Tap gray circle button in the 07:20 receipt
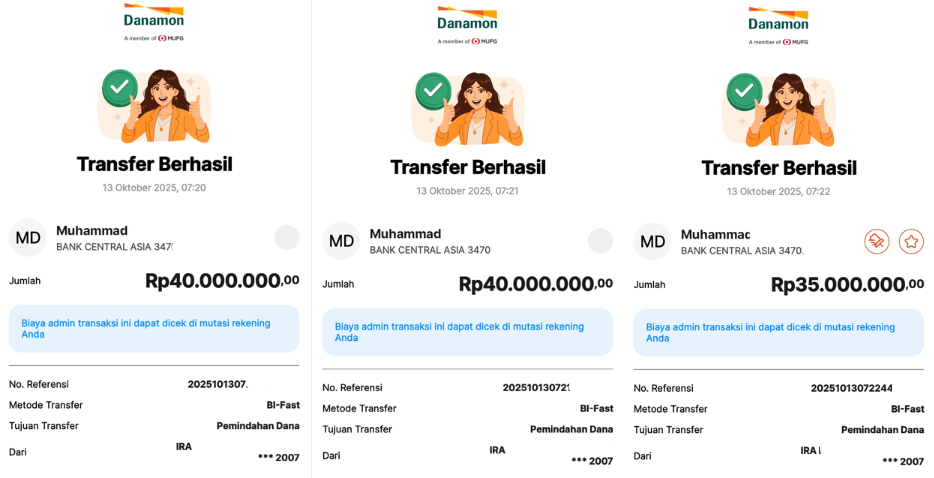Viewport: 934px width, 478px height. click(287, 237)
